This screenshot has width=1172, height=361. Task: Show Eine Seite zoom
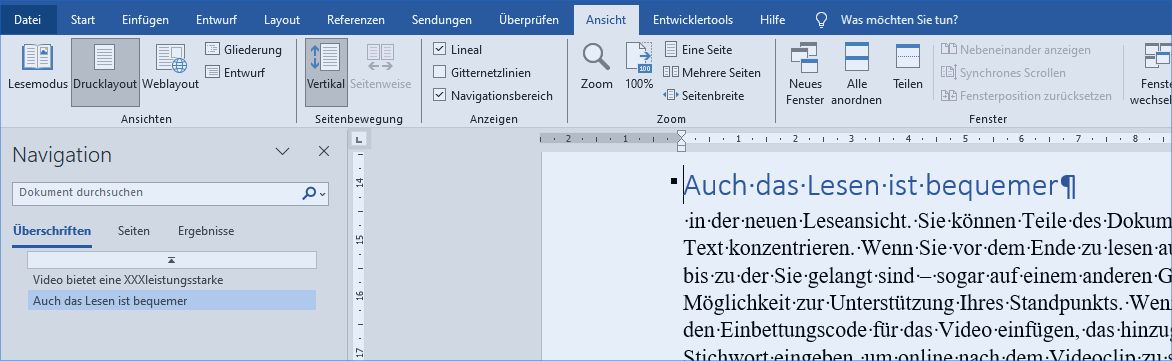coord(699,50)
